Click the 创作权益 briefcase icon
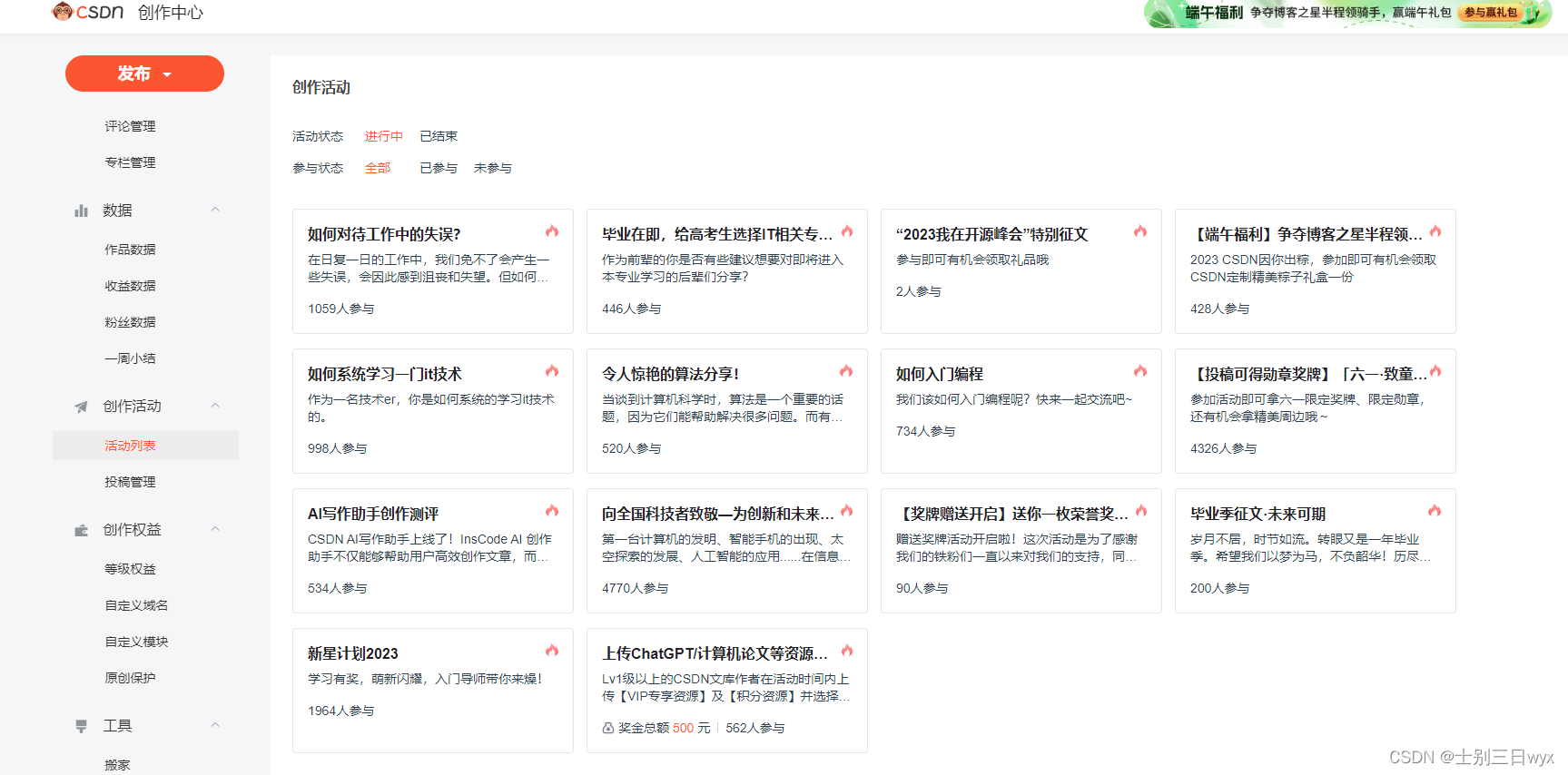The width and height of the screenshot is (1568, 775). pyautogui.click(x=82, y=530)
